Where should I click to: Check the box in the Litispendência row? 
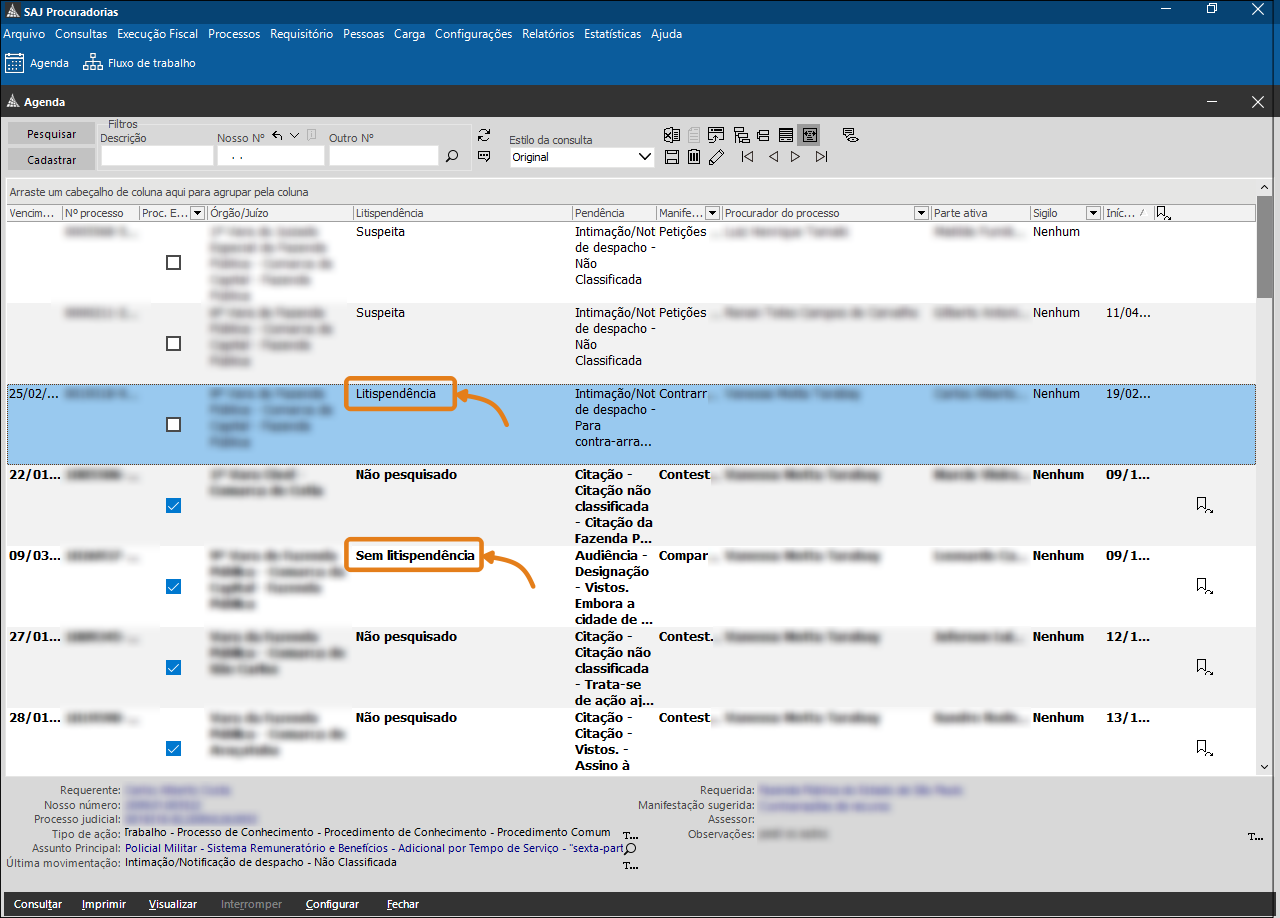[x=173, y=424]
